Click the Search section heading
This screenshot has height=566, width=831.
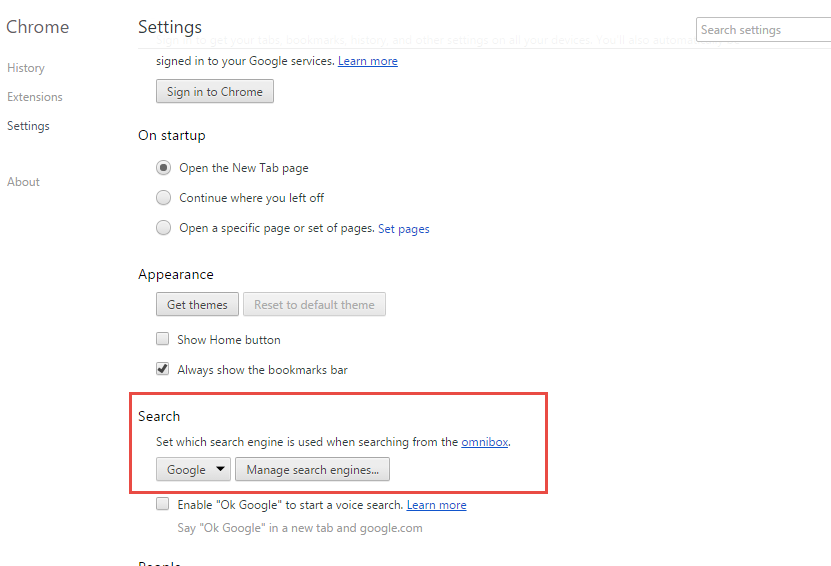(x=159, y=417)
